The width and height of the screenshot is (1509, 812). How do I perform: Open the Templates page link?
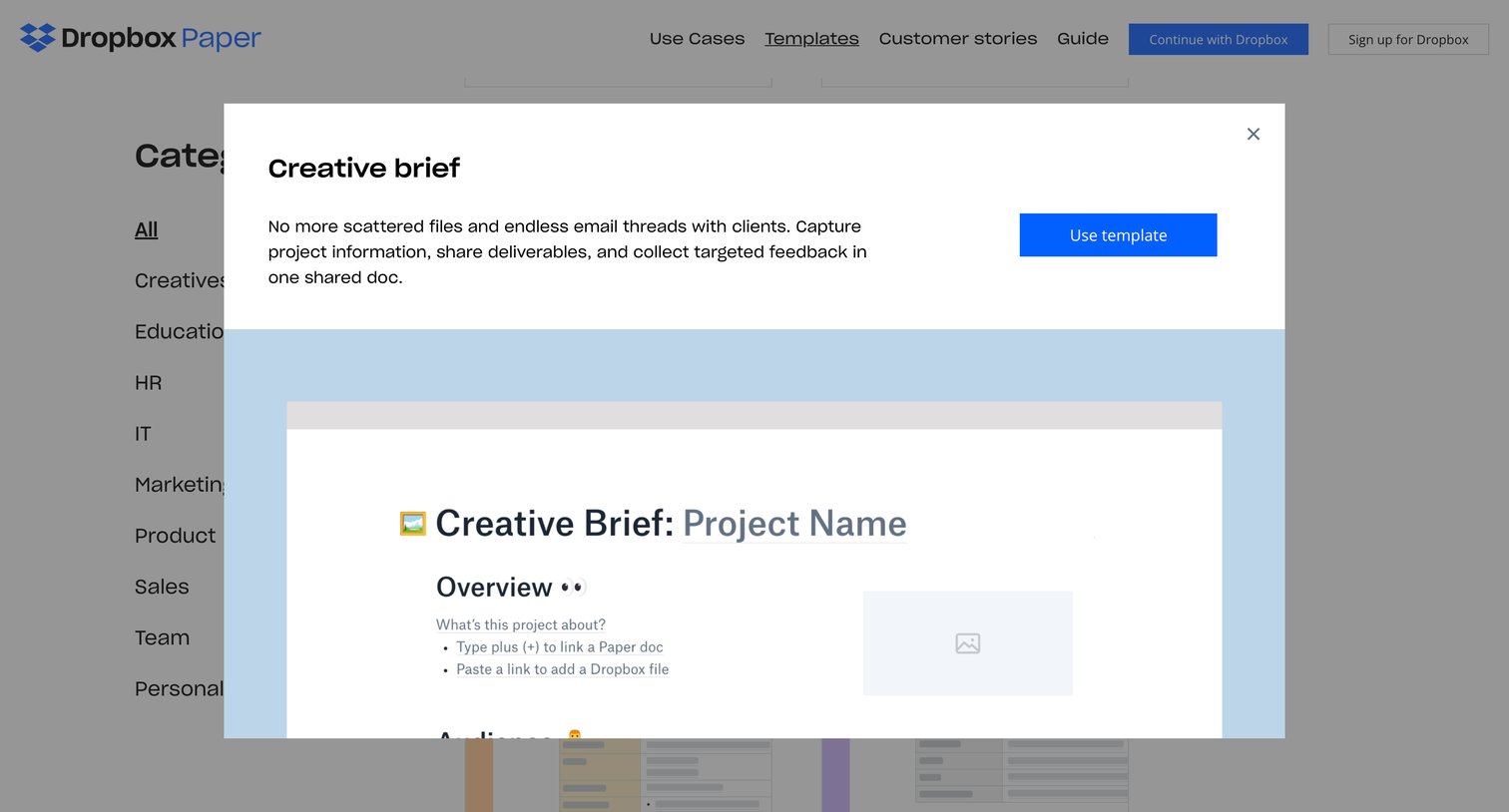click(x=811, y=39)
